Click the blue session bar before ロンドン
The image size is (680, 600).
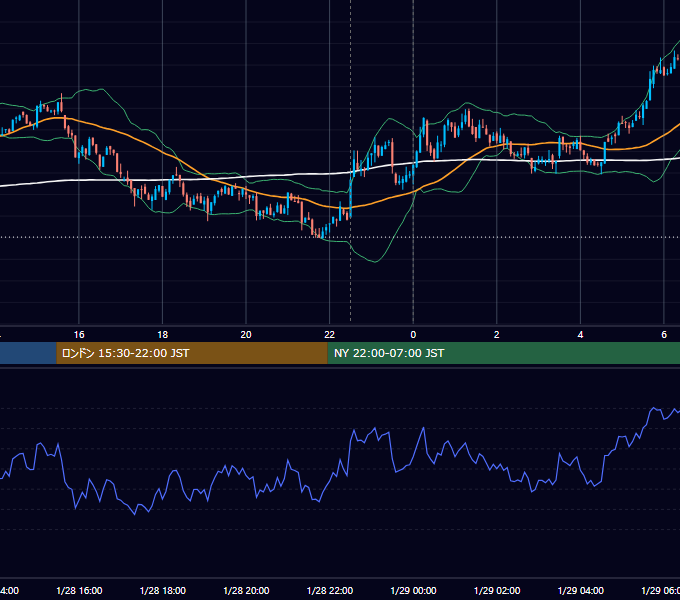pos(28,353)
